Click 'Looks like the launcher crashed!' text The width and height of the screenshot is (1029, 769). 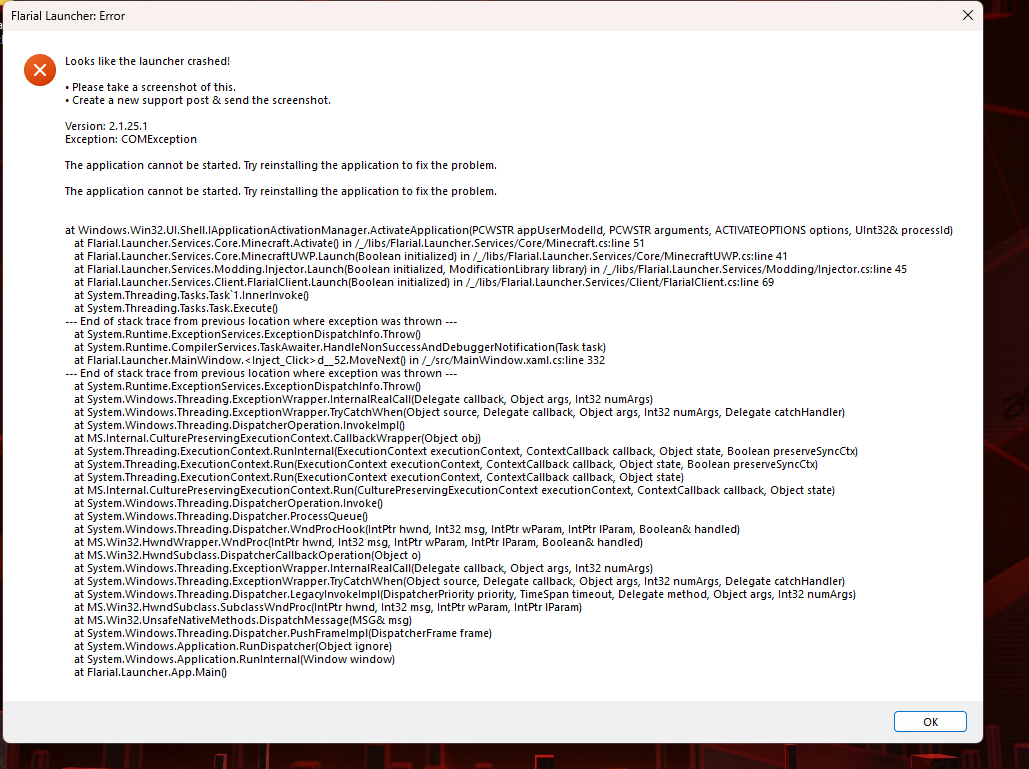[147, 61]
